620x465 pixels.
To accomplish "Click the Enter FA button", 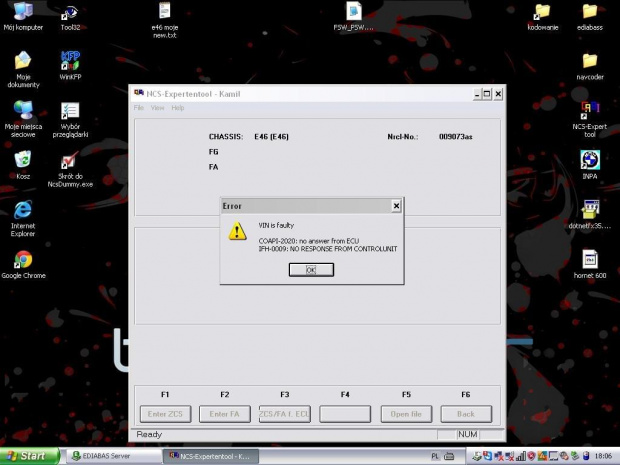I will 225,414.
